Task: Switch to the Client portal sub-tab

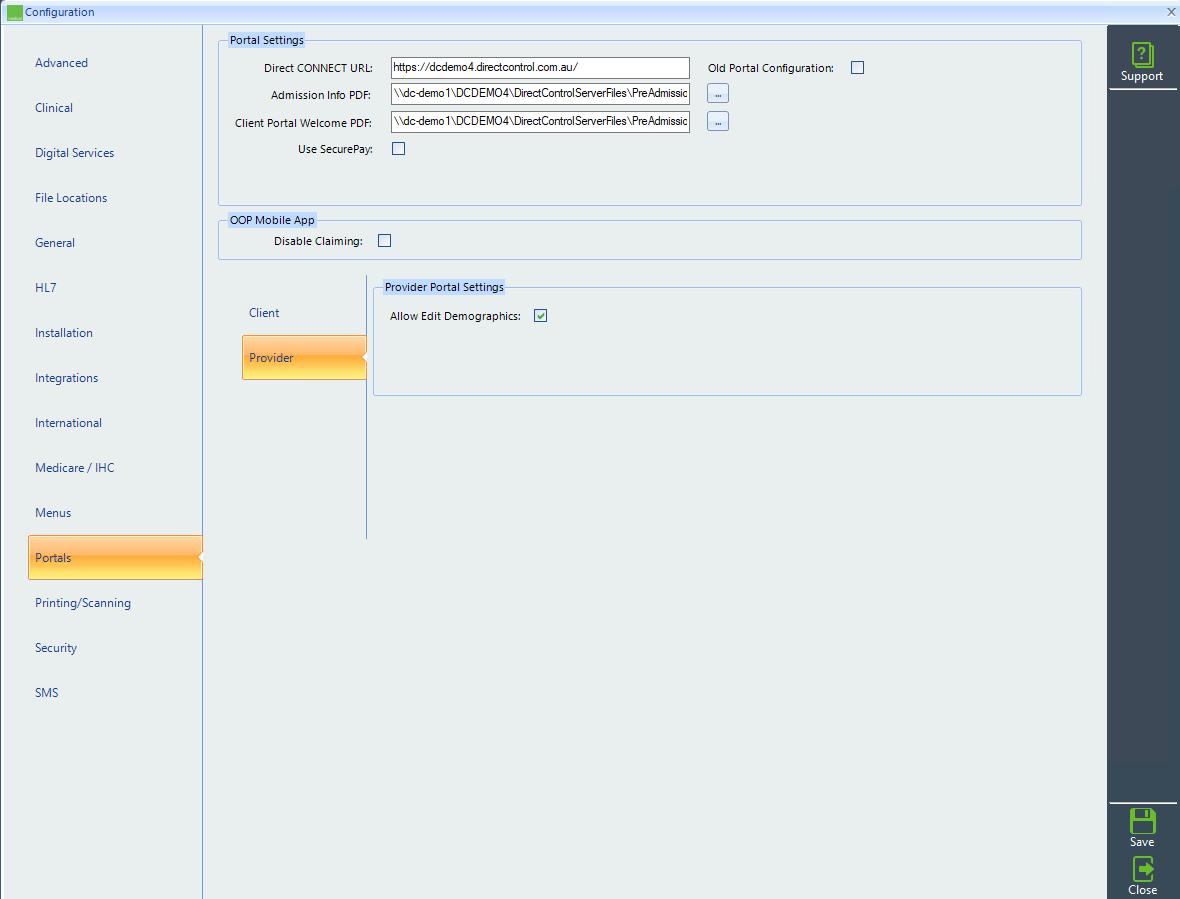Action: [264, 313]
